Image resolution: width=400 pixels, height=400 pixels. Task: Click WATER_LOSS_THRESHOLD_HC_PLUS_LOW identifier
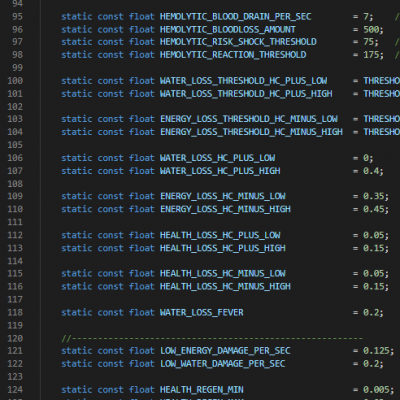pos(244,81)
